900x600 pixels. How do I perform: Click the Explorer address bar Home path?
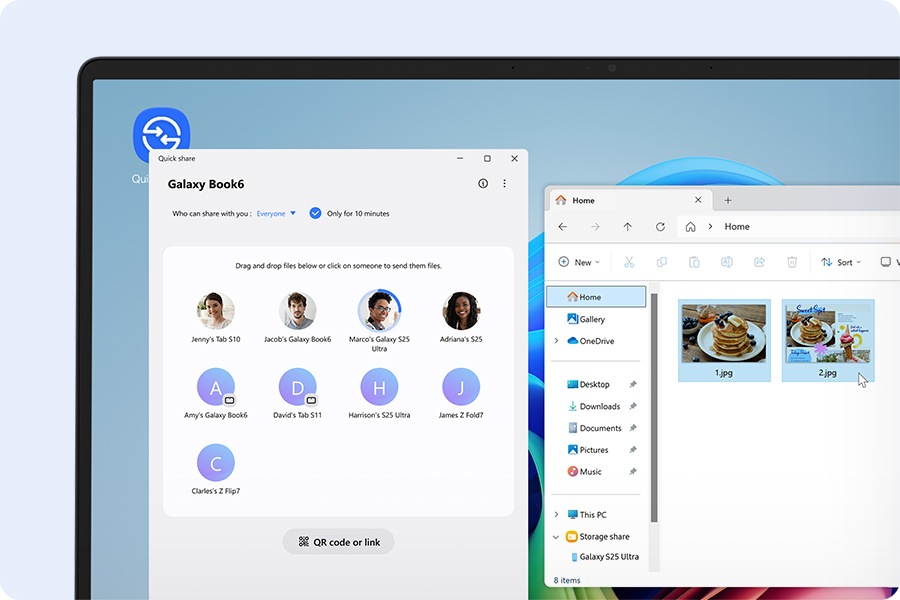coord(737,227)
